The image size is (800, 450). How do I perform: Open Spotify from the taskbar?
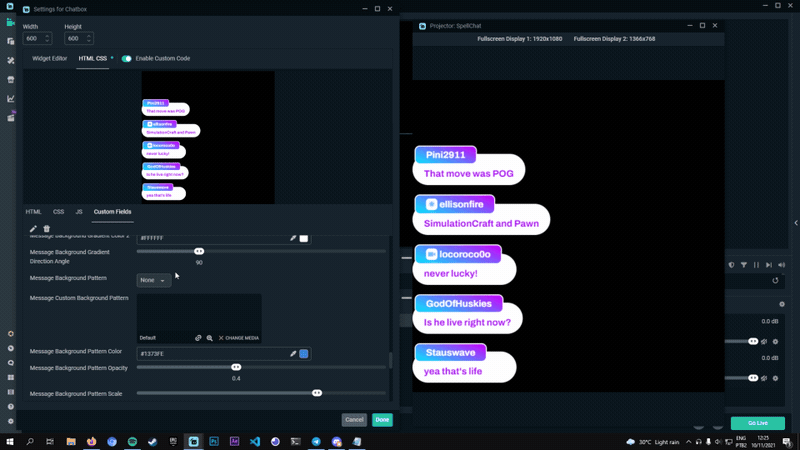[x=132, y=441]
